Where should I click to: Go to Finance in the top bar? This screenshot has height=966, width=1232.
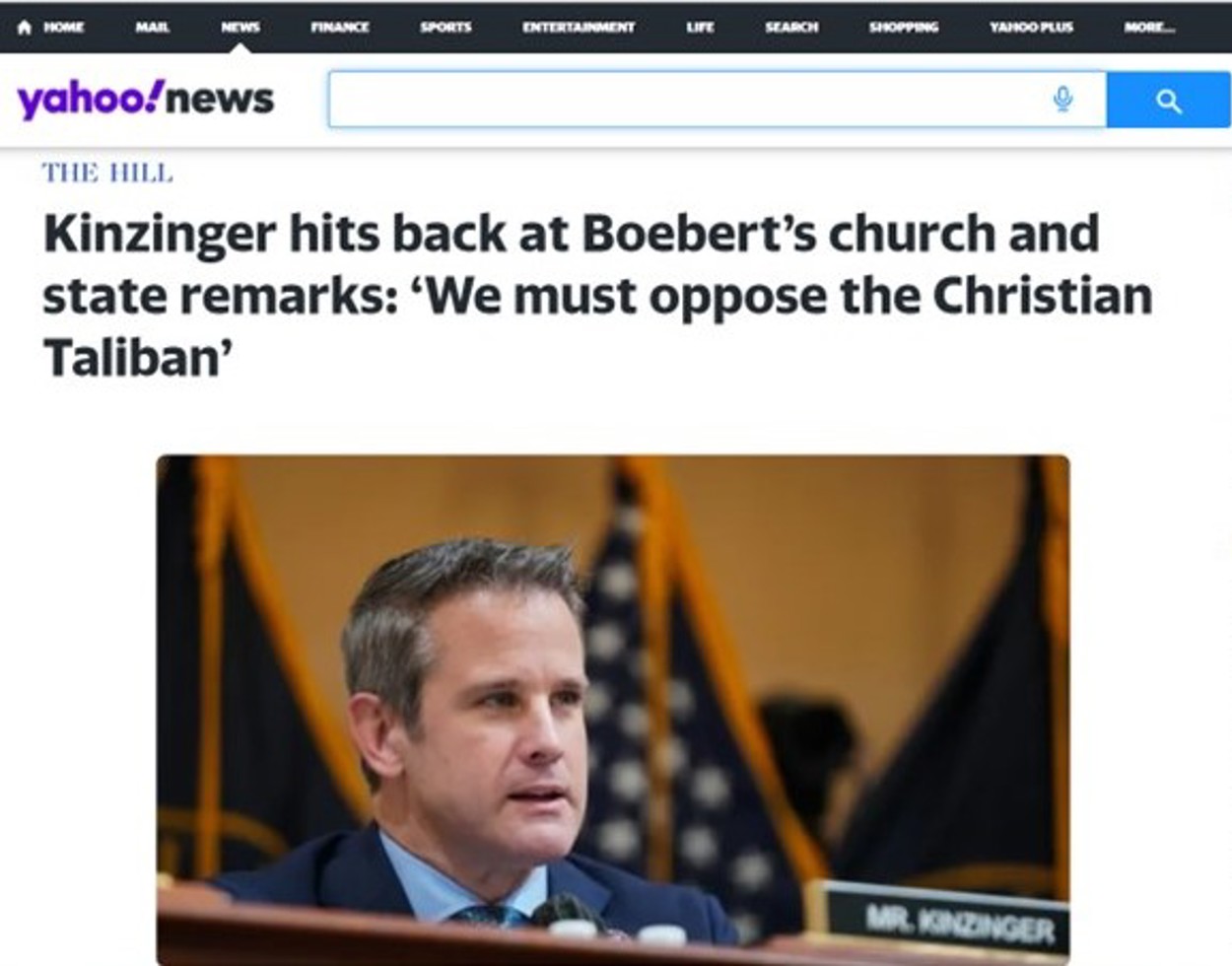coord(340,28)
